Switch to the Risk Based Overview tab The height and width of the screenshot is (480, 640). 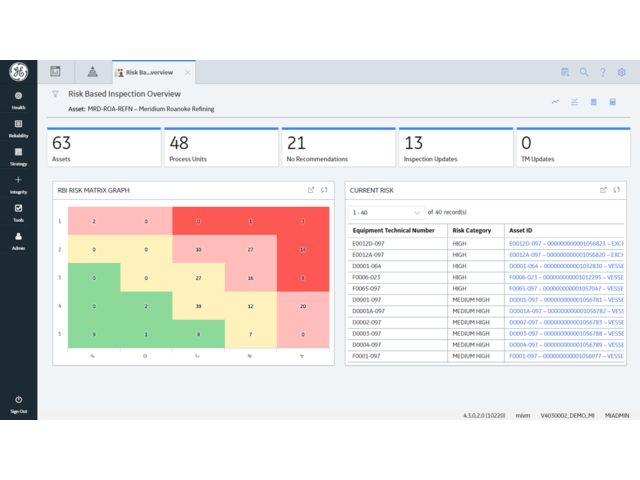[x=150, y=72]
